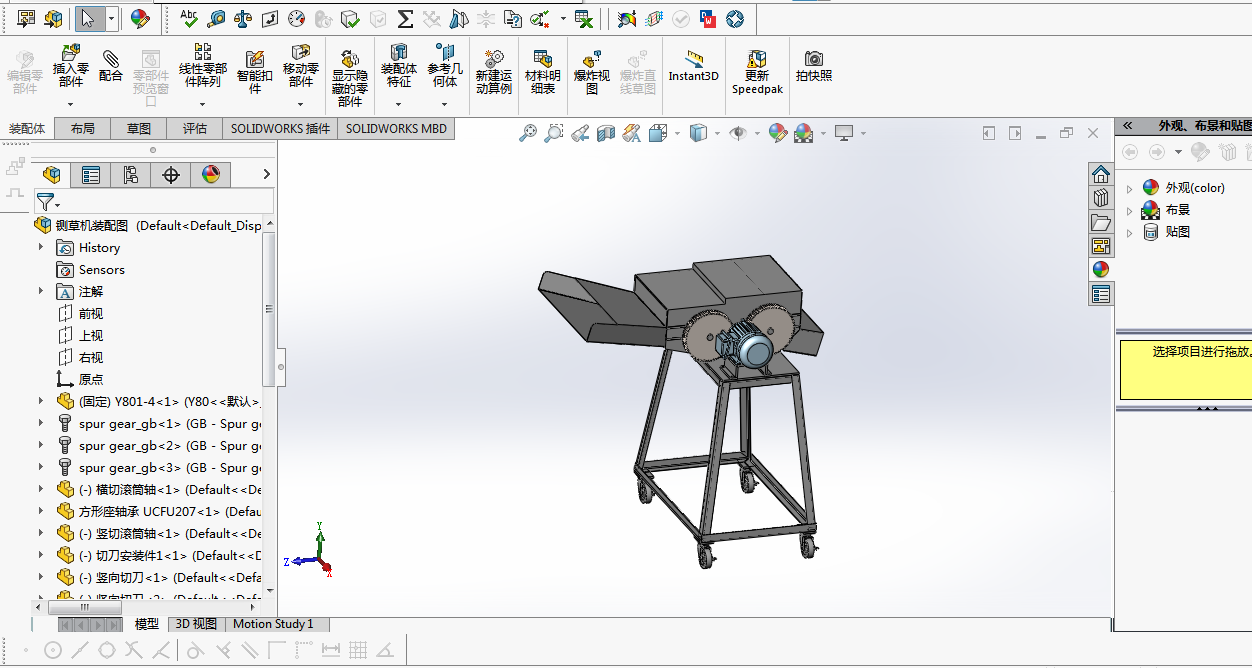Open the SOLIDWORKS 插件 tab
The width and height of the screenshot is (1252, 668).
(280, 129)
